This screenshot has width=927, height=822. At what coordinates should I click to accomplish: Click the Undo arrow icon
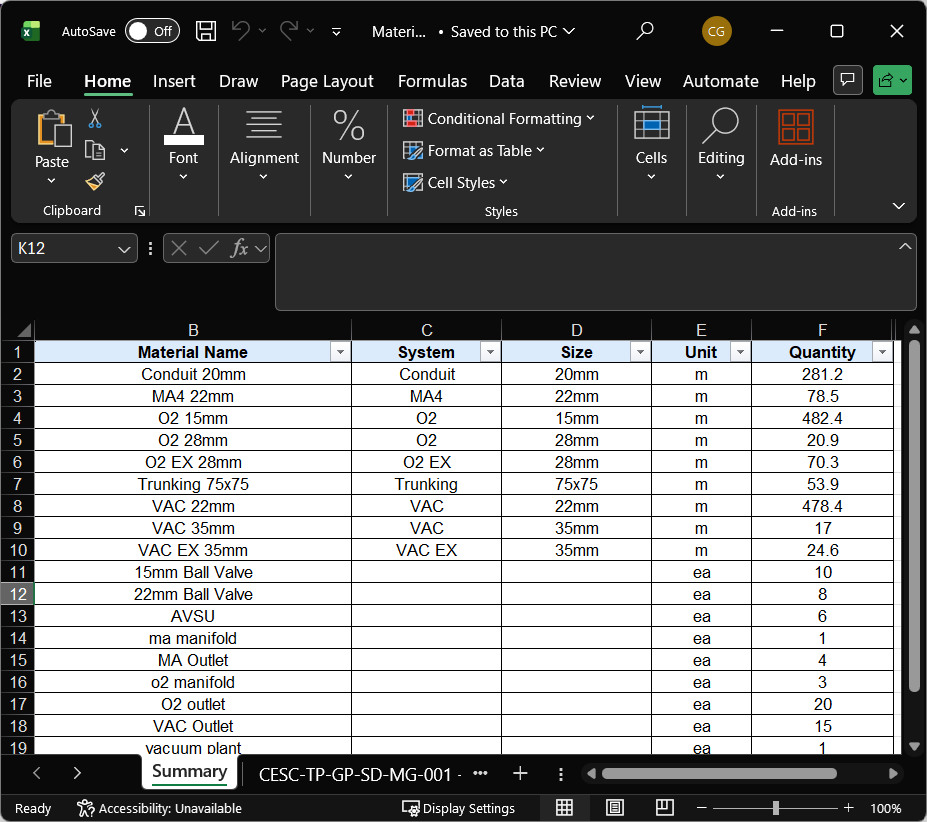[x=241, y=31]
